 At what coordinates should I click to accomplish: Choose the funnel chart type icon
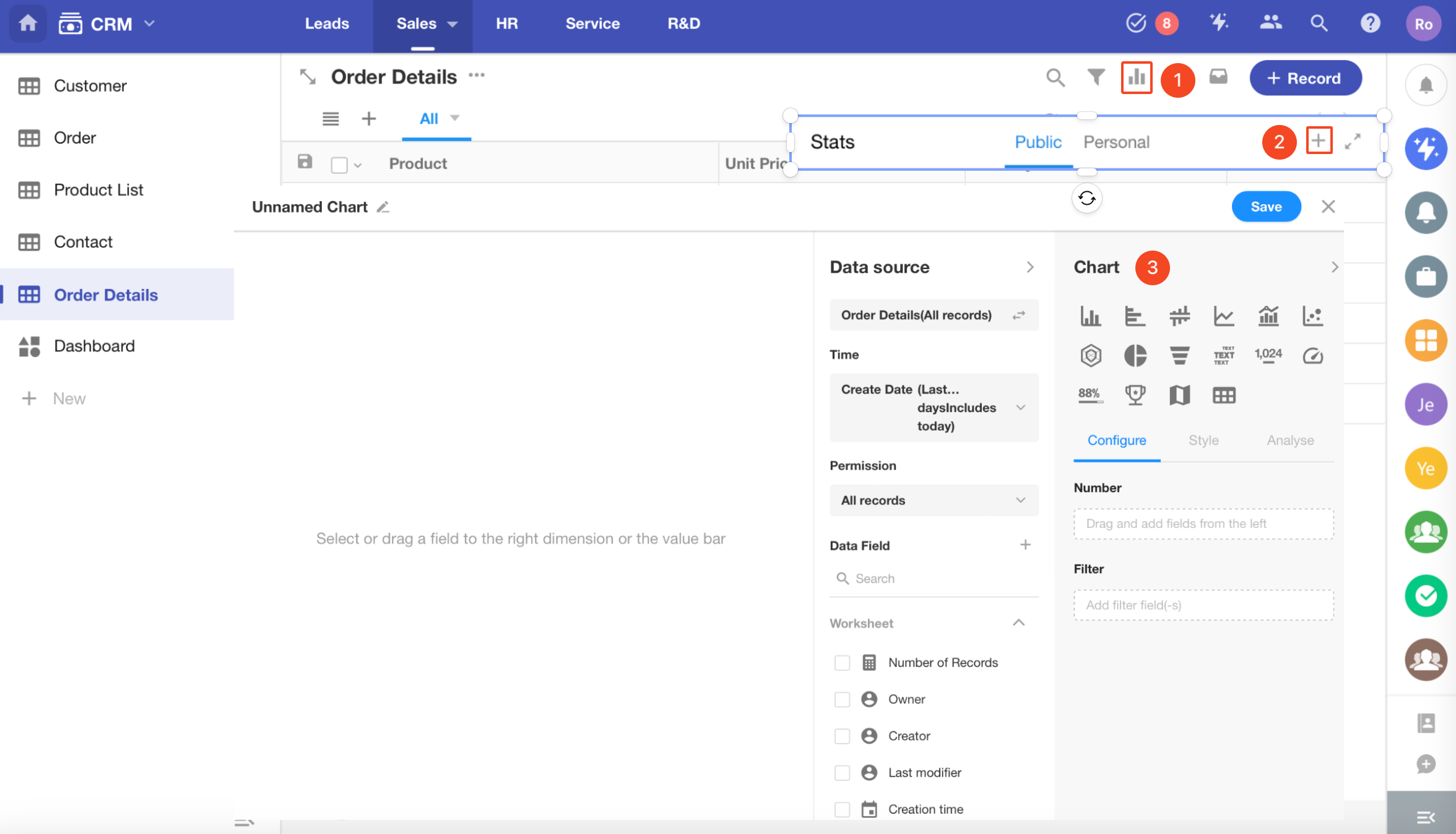[x=1179, y=356]
